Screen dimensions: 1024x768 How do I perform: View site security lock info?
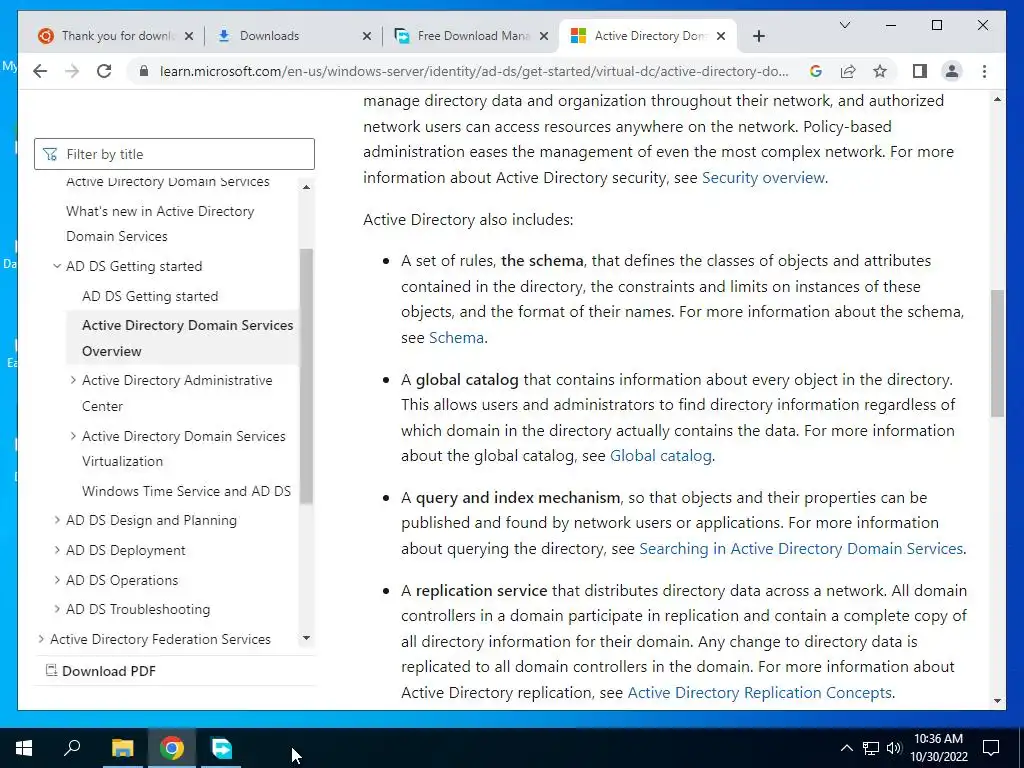pyautogui.click(x=144, y=71)
